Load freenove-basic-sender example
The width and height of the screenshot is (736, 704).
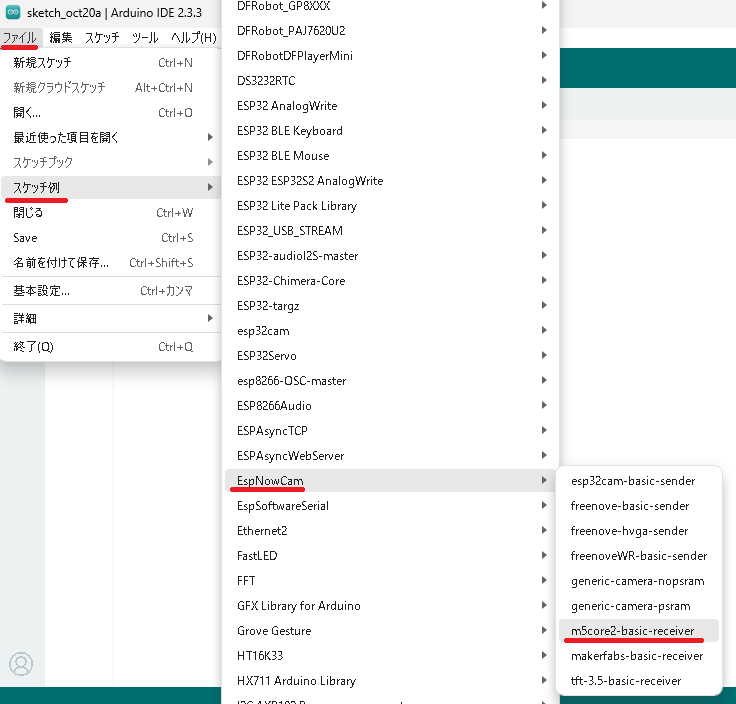click(639, 505)
